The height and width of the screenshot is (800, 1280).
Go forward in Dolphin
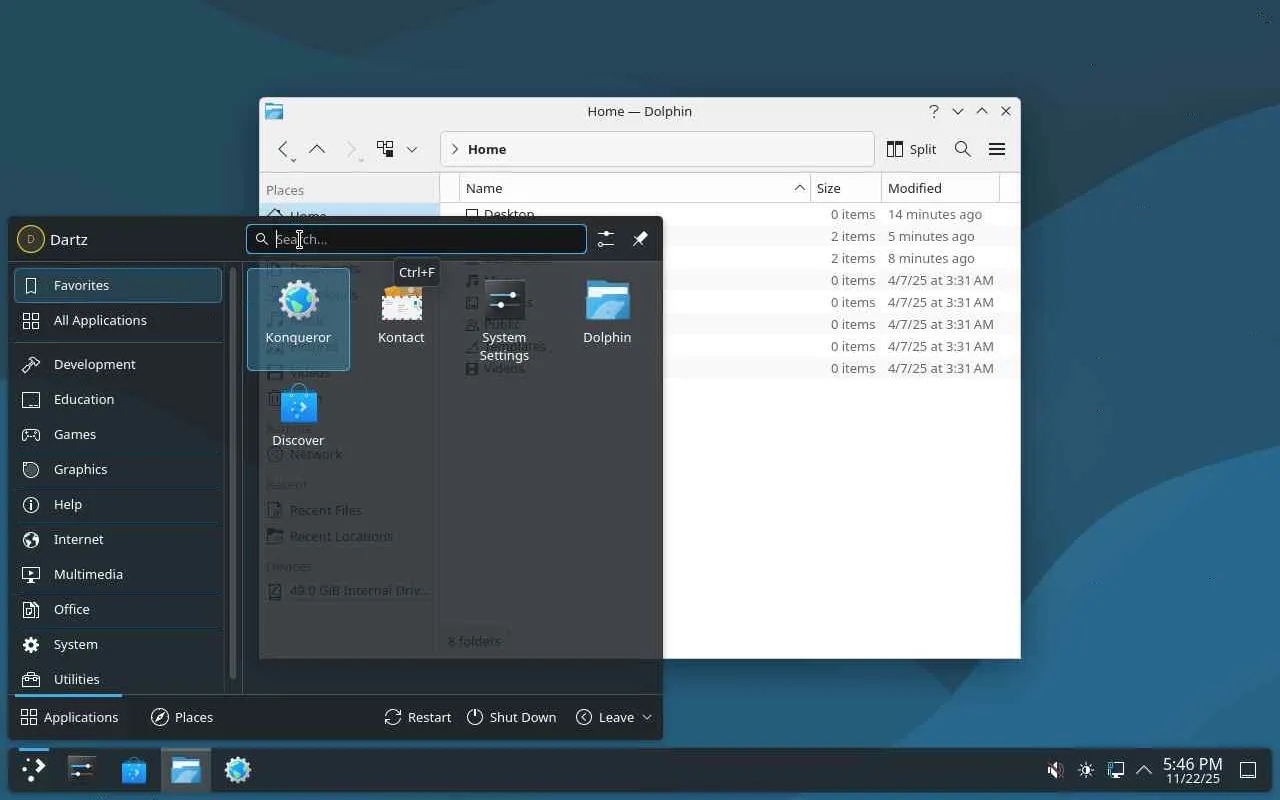click(351, 149)
